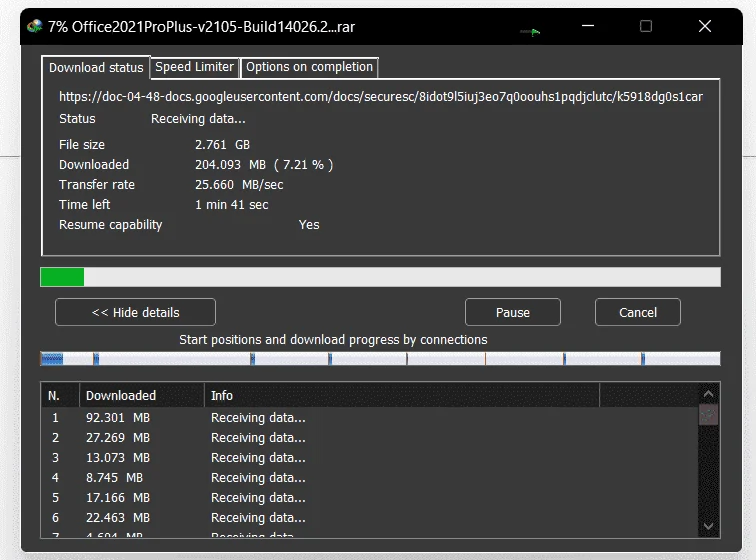
Task: Click scroll down arrow in connections list
Action: 708,526
